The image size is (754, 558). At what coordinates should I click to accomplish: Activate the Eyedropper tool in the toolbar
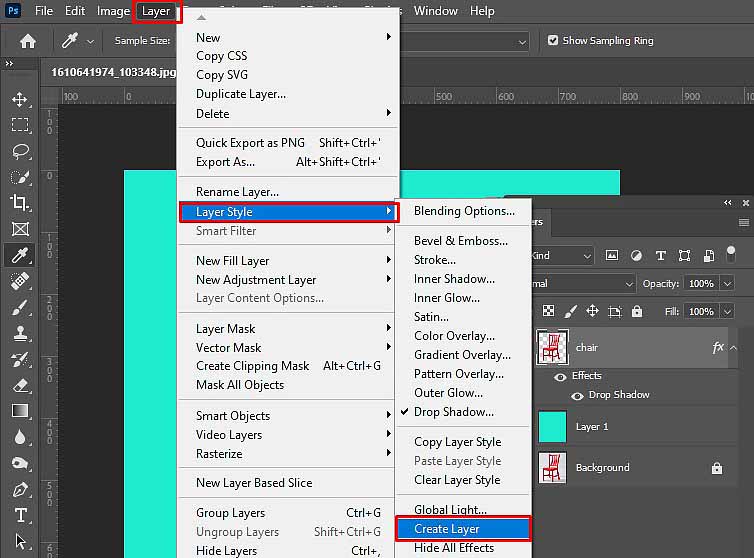click(x=20, y=255)
